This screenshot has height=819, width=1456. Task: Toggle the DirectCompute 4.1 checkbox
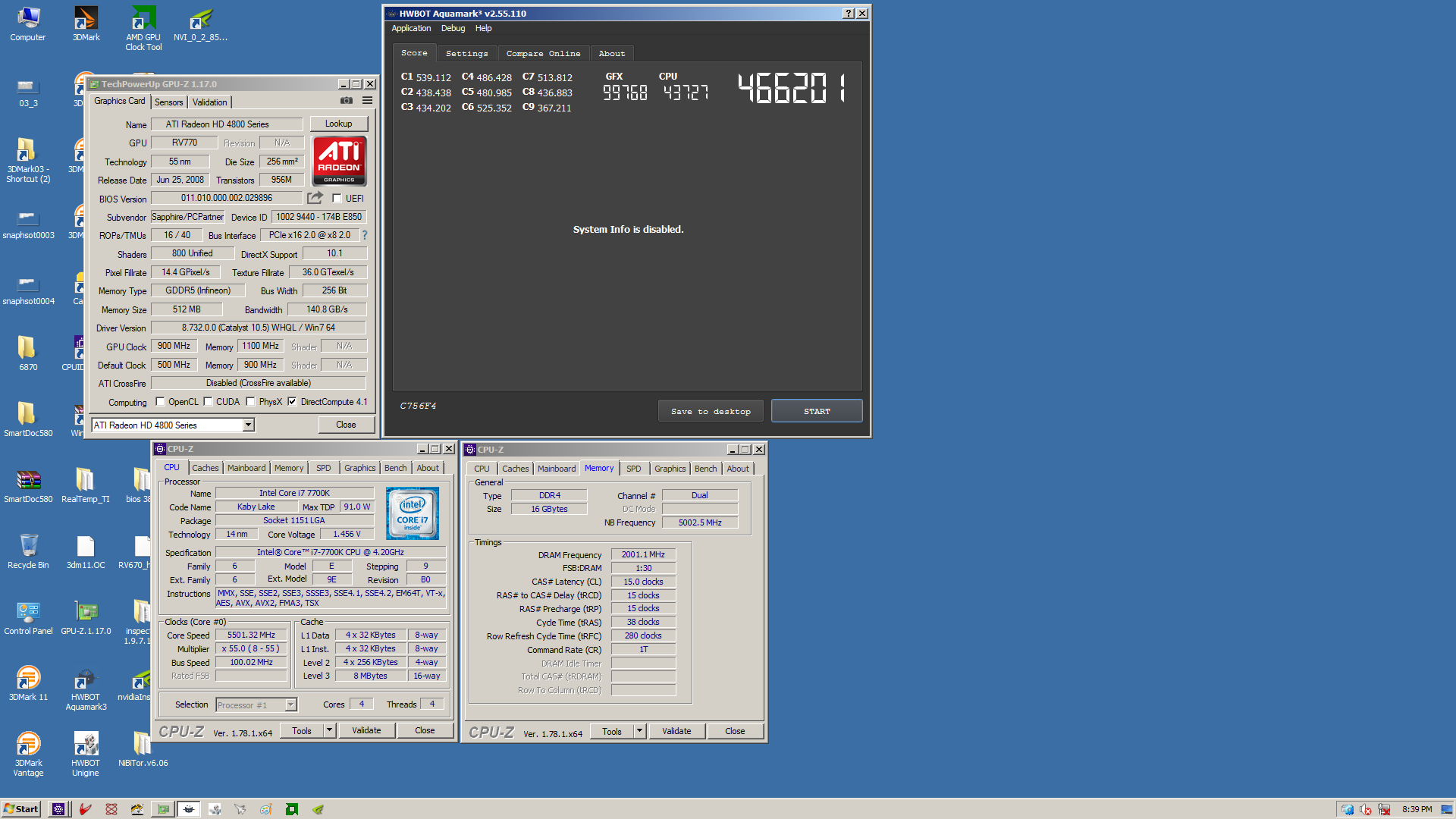pos(292,402)
